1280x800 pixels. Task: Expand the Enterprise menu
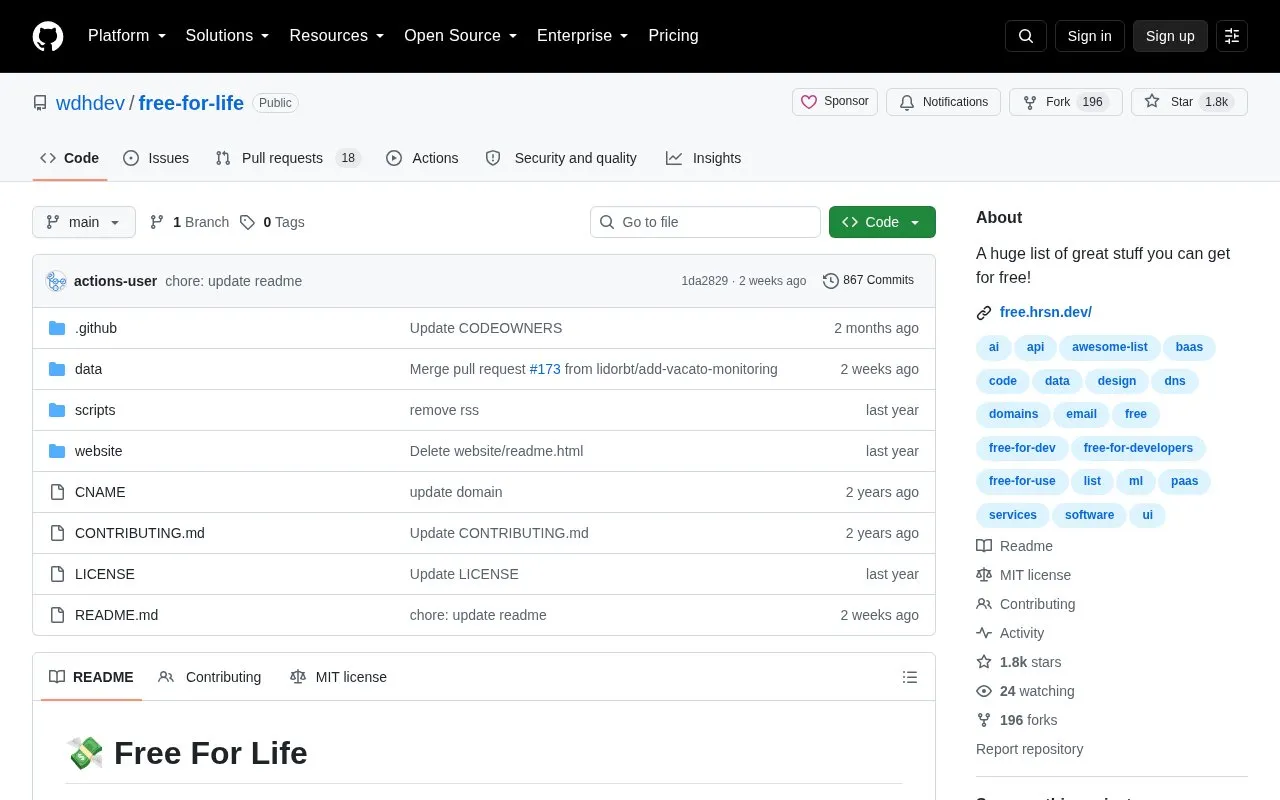pyautogui.click(x=583, y=36)
